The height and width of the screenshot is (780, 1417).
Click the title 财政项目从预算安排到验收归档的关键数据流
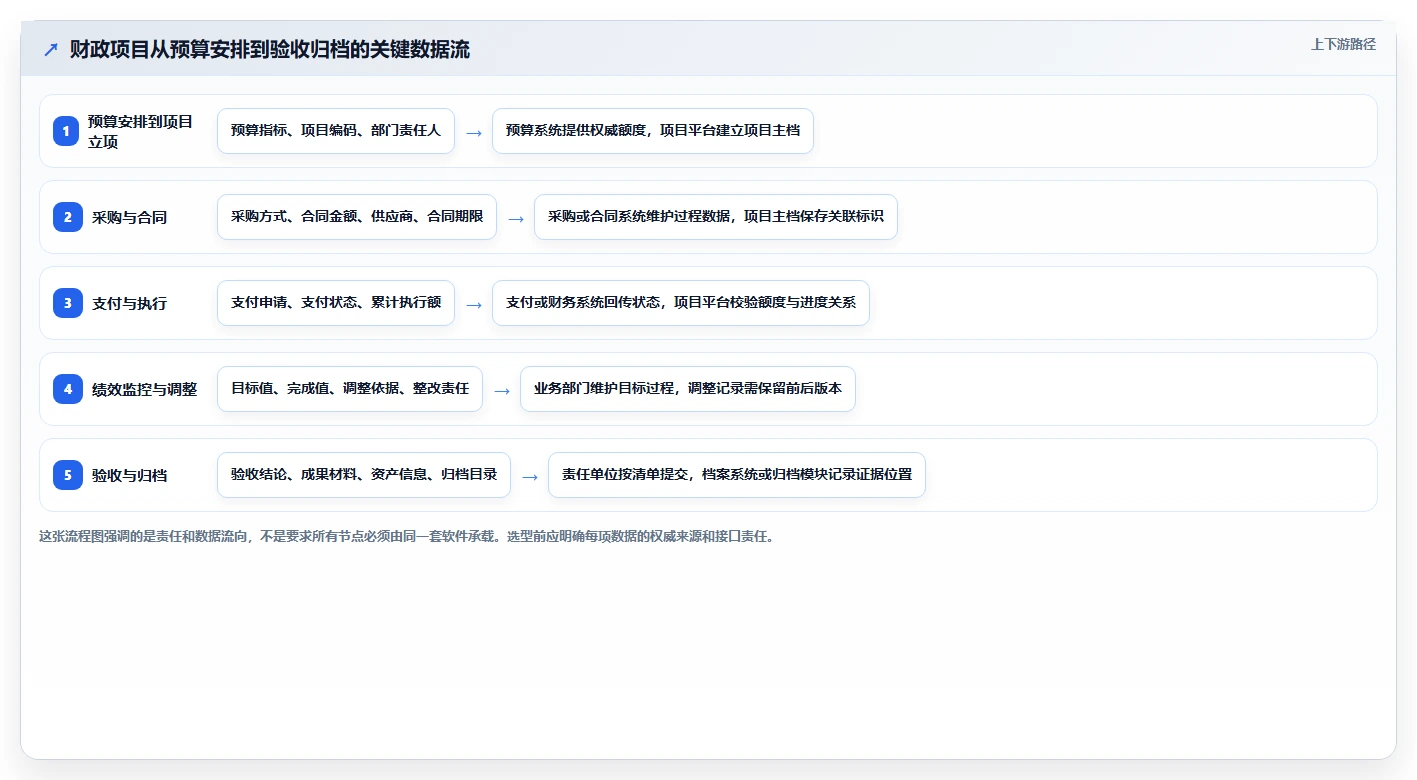(x=270, y=50)
